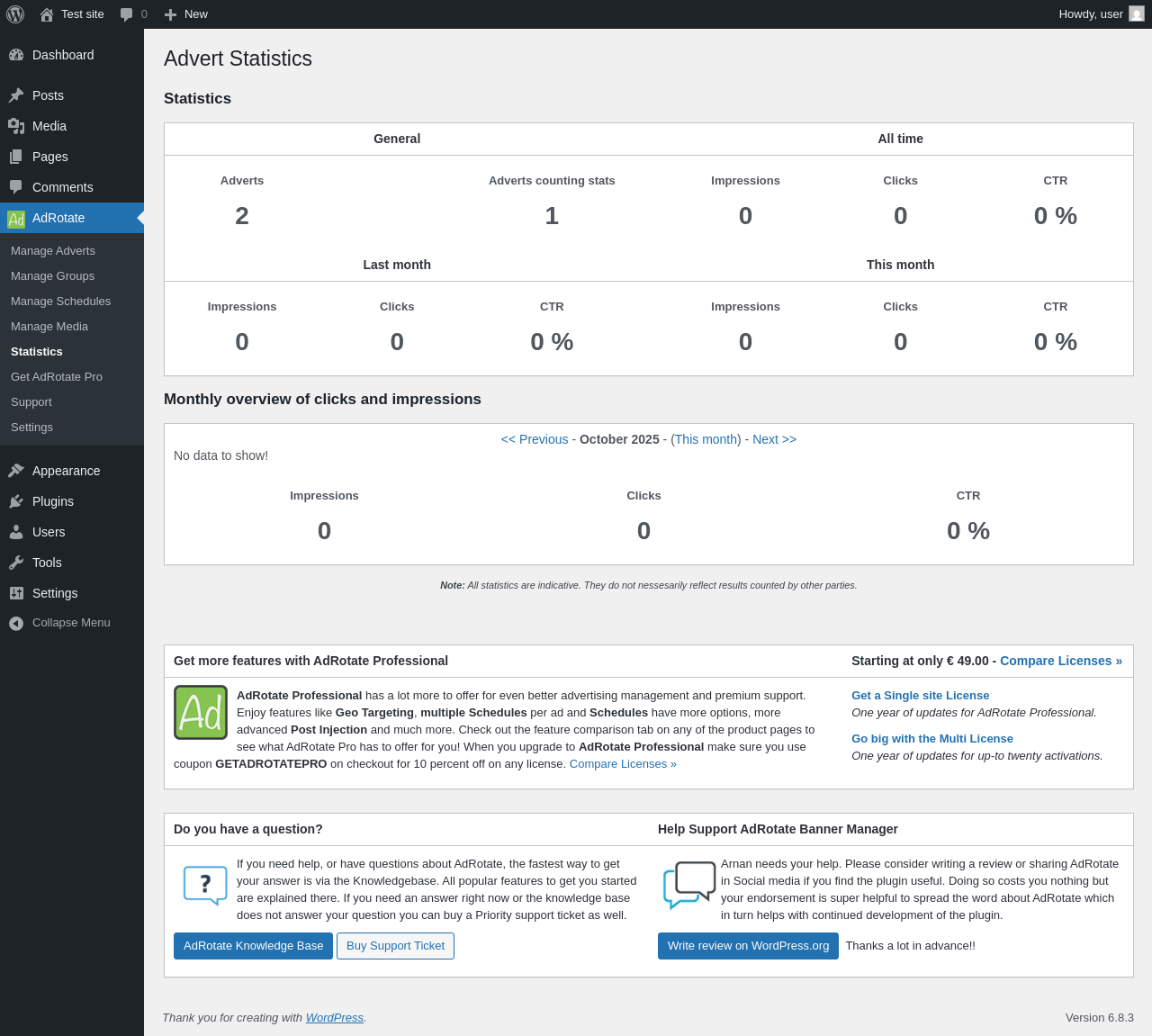The width and height of the screenshot is (1152, 1036).
Task: Click the Users person icon
Action: (x=16, y=532)
